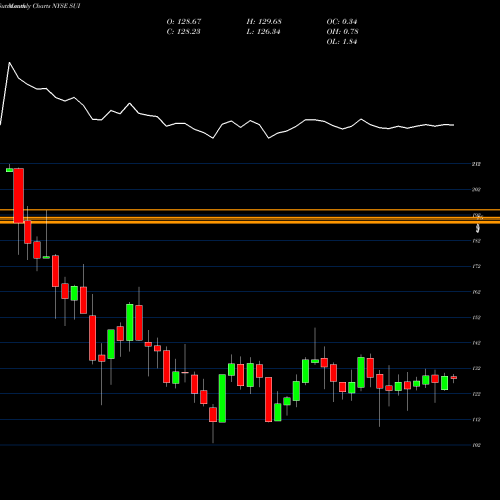The height and width of the screenshot is (500, 500).
Task: Click the "Charts NYSE SUI" title text
Action: click(57, 6)
